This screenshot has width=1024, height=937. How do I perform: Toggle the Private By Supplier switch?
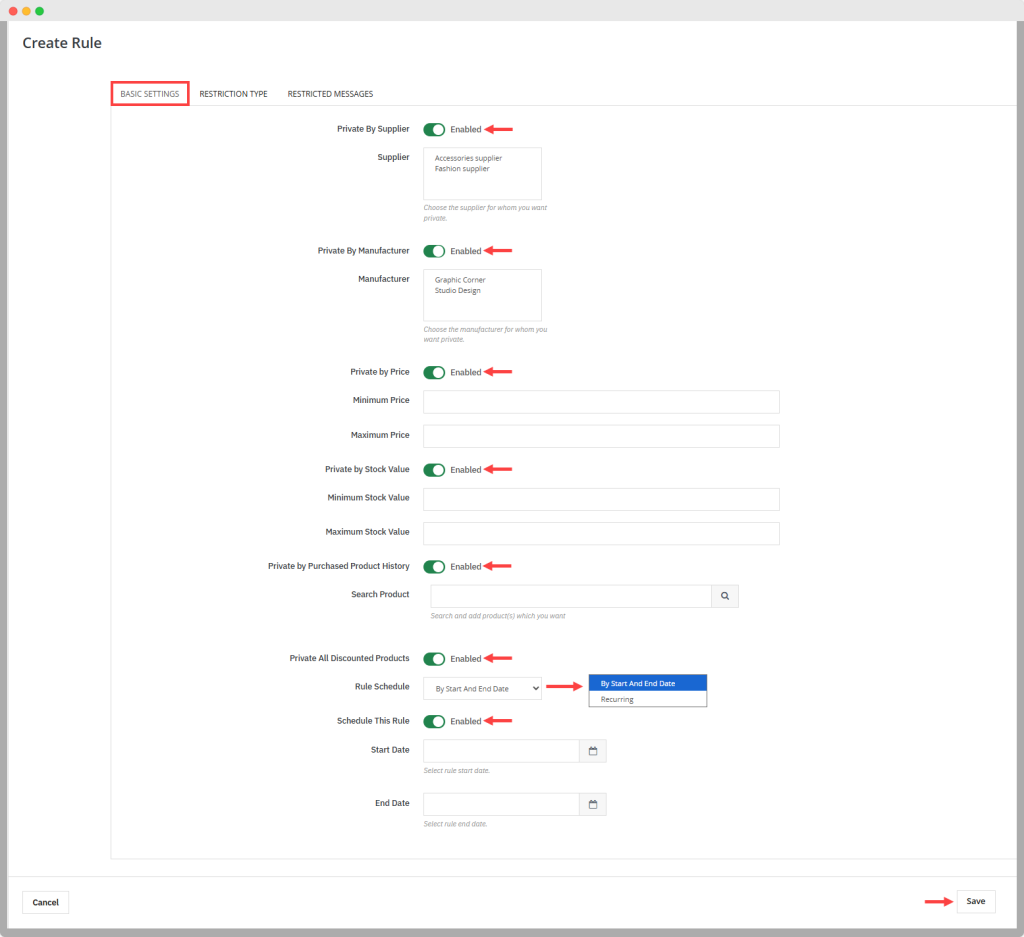click(x=434, y=129)
